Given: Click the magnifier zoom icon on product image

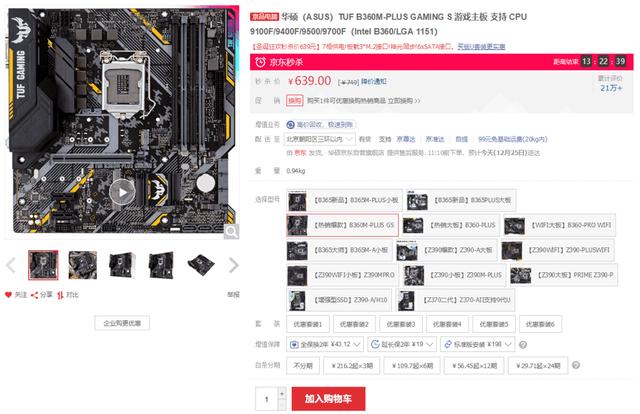Looking at the screenshot, I should pyautogui.click(x=231, y=231).
